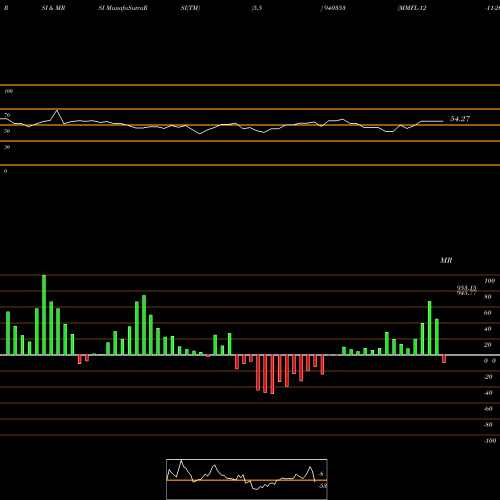
Task: Click the 80 label on MR histogram axis
Action: coord(488,297)
